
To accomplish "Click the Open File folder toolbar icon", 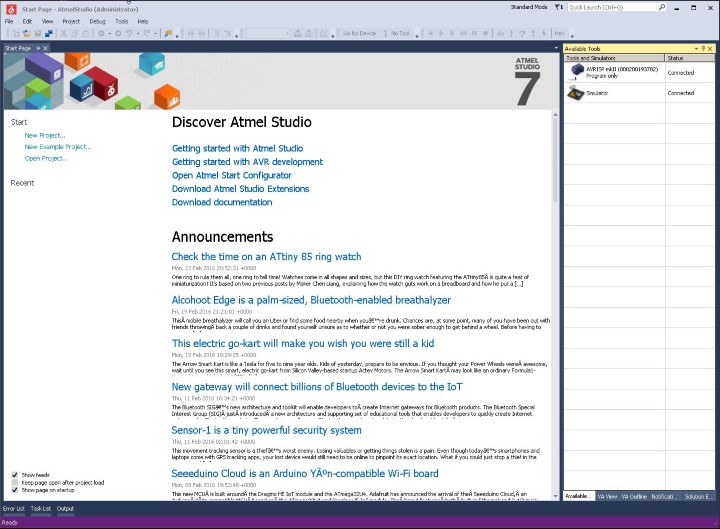I will pyautogui.click(x=27, y=34).
